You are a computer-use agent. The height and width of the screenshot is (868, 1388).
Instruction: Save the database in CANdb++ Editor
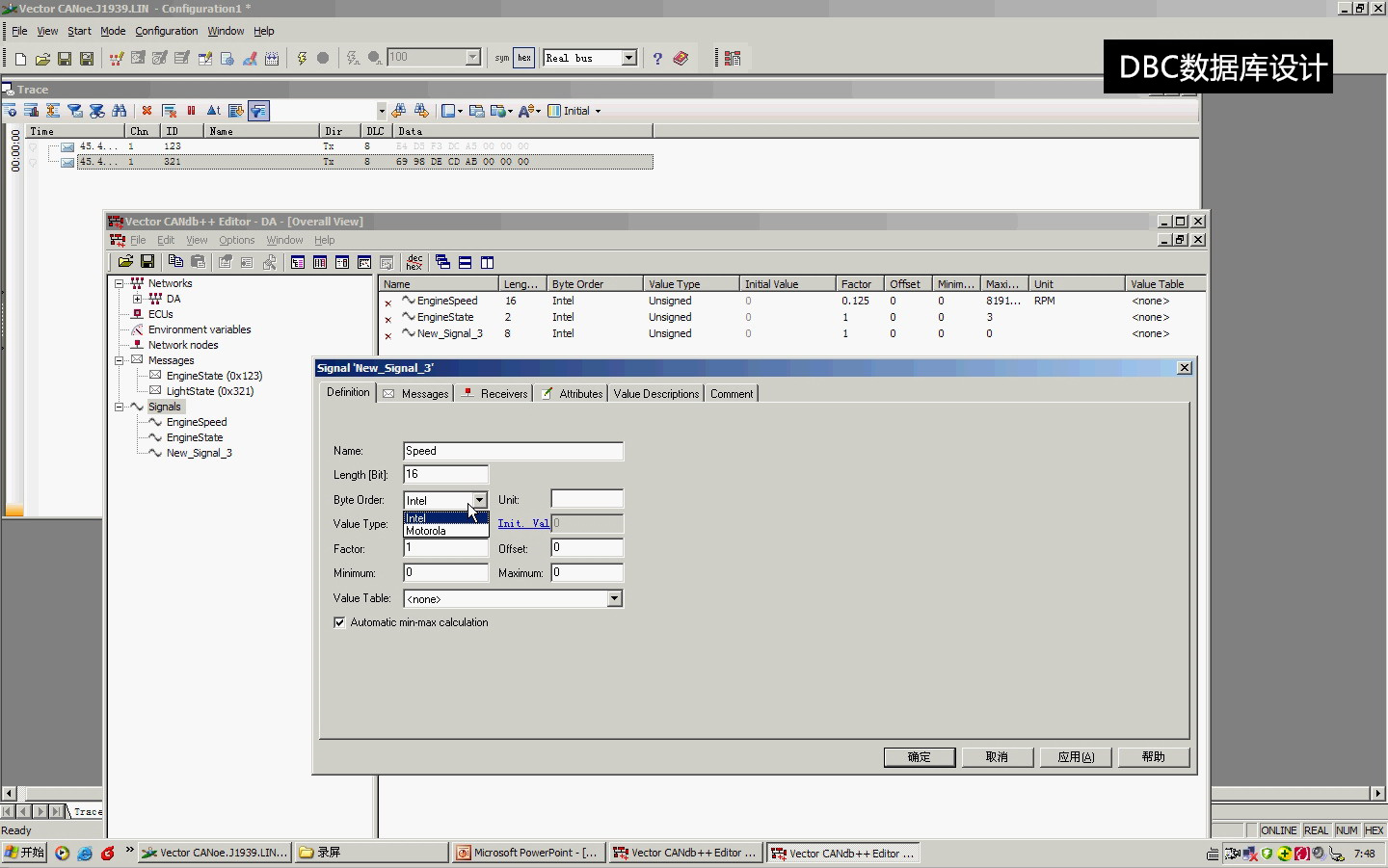point(147,262)
